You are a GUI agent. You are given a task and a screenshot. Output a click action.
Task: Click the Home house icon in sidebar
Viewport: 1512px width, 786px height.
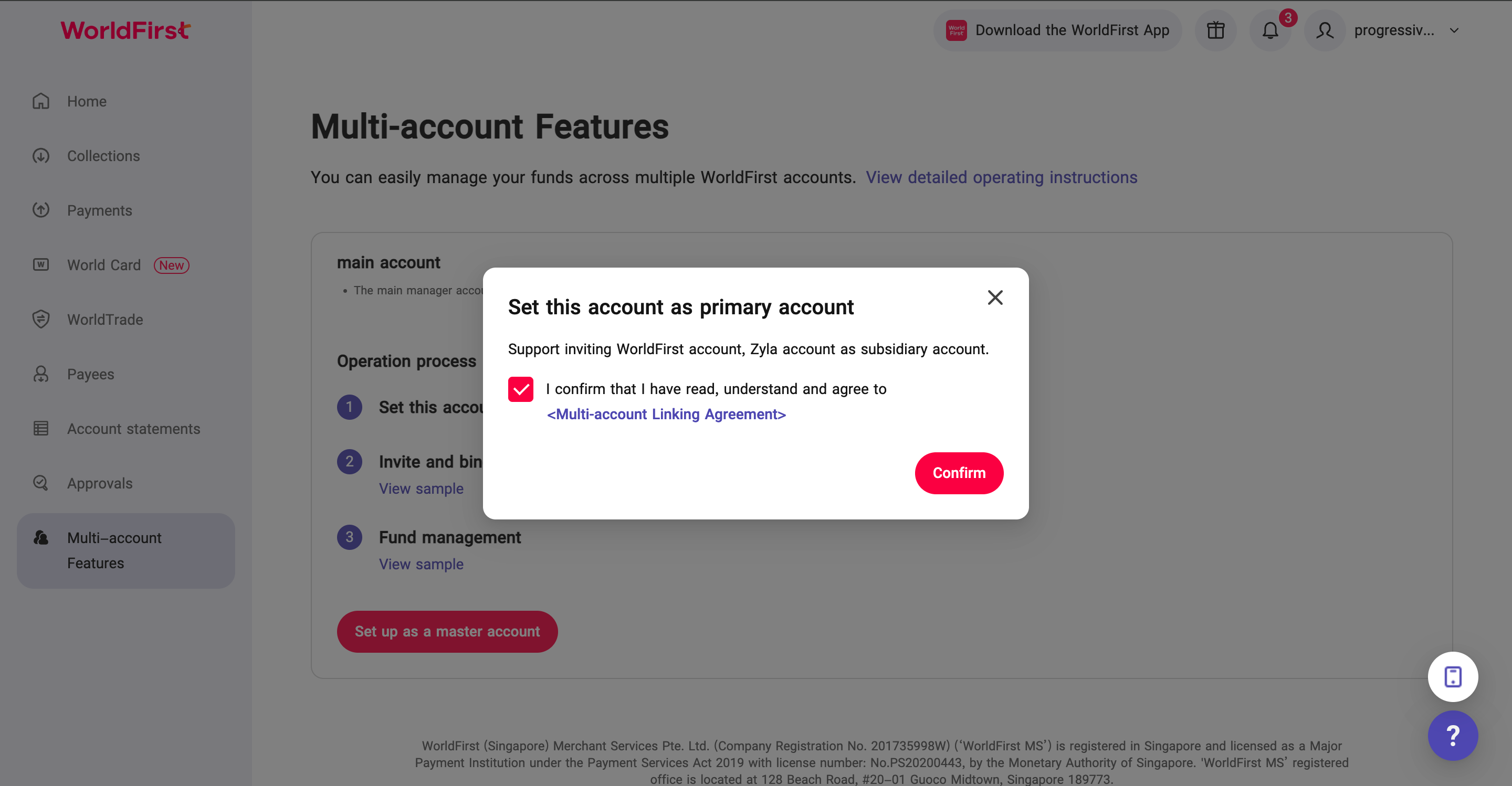click(x=40, y=101)
